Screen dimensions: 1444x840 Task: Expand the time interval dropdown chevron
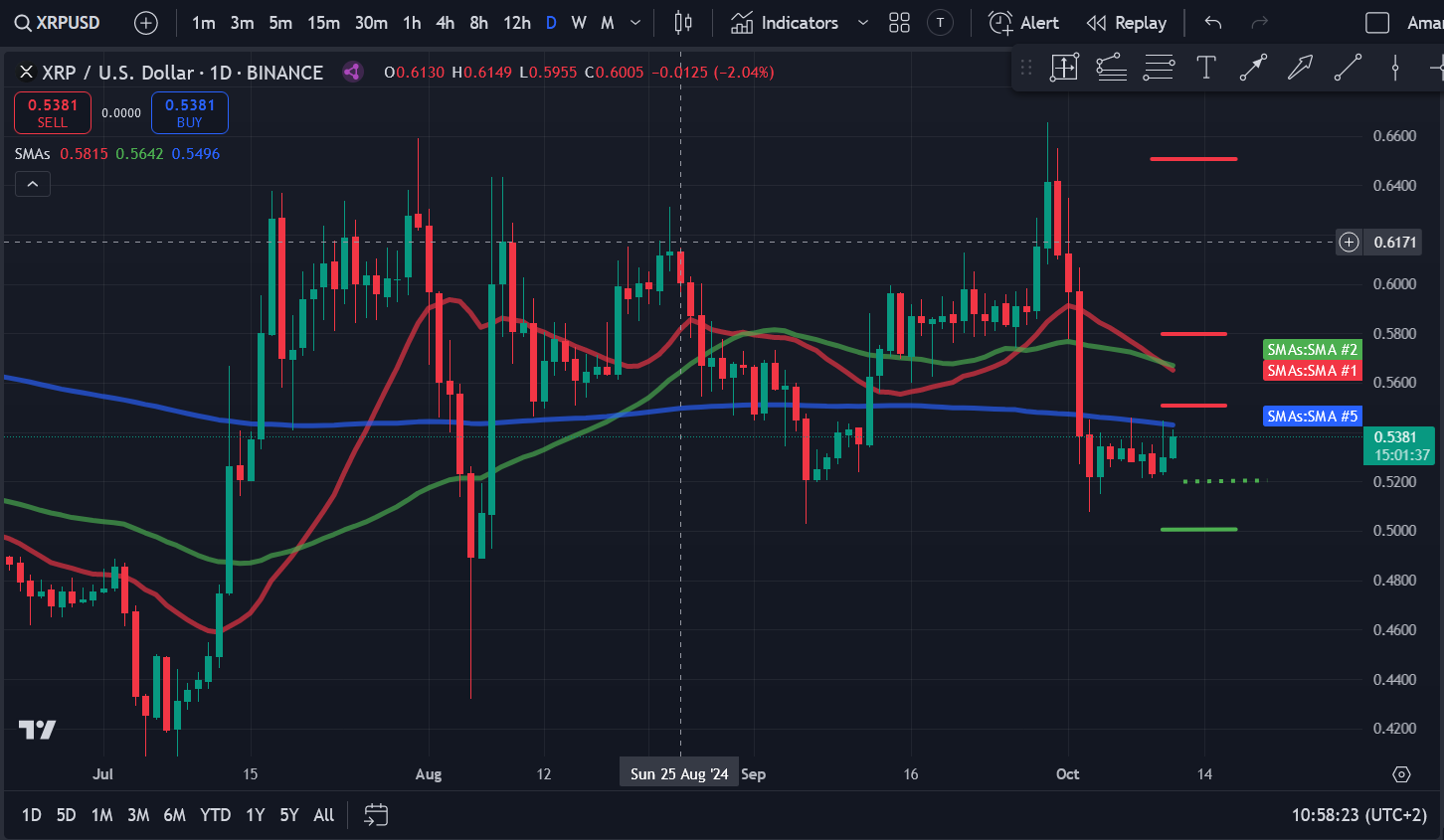635,22
